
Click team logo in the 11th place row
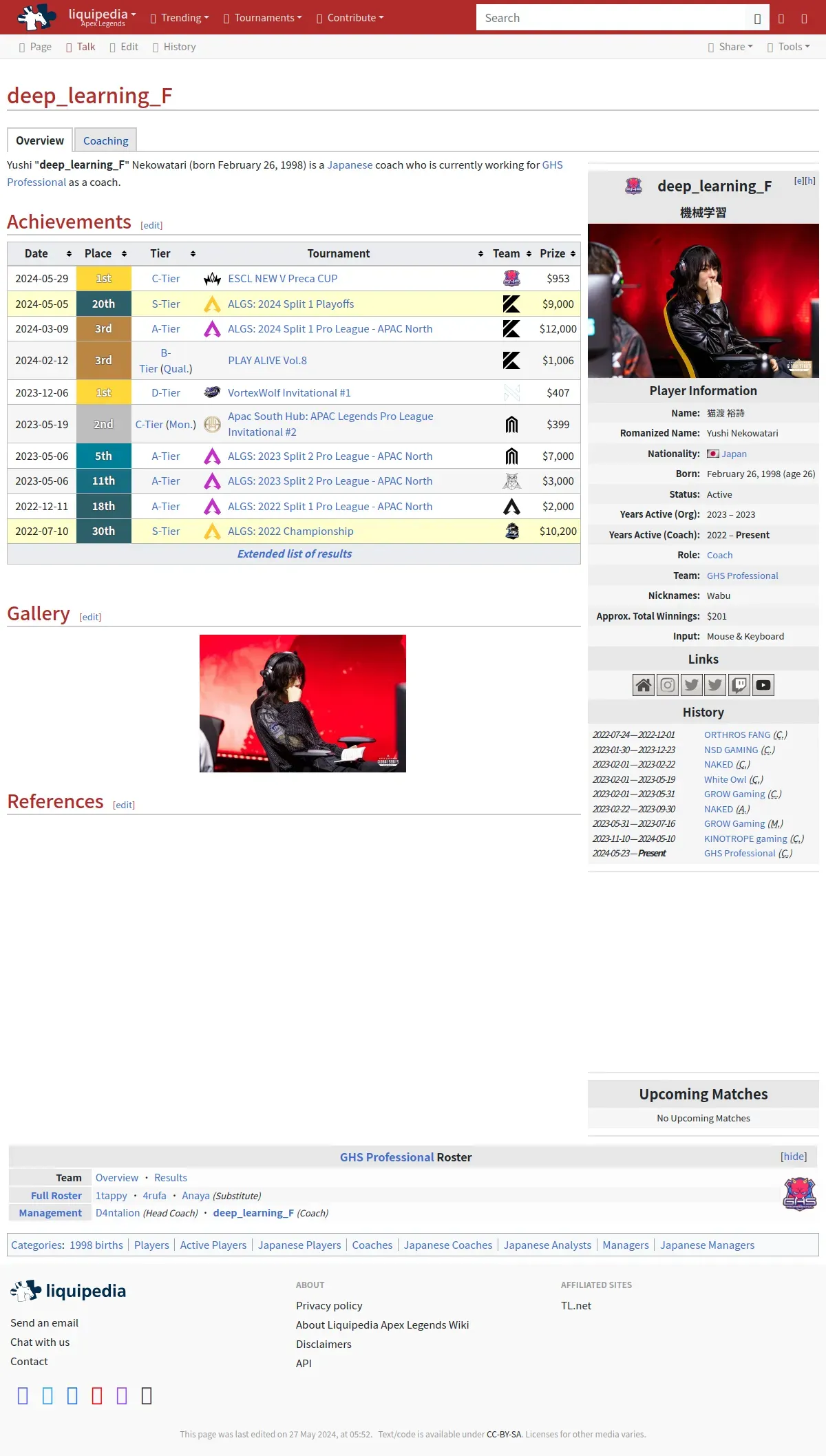click(511, 481)
